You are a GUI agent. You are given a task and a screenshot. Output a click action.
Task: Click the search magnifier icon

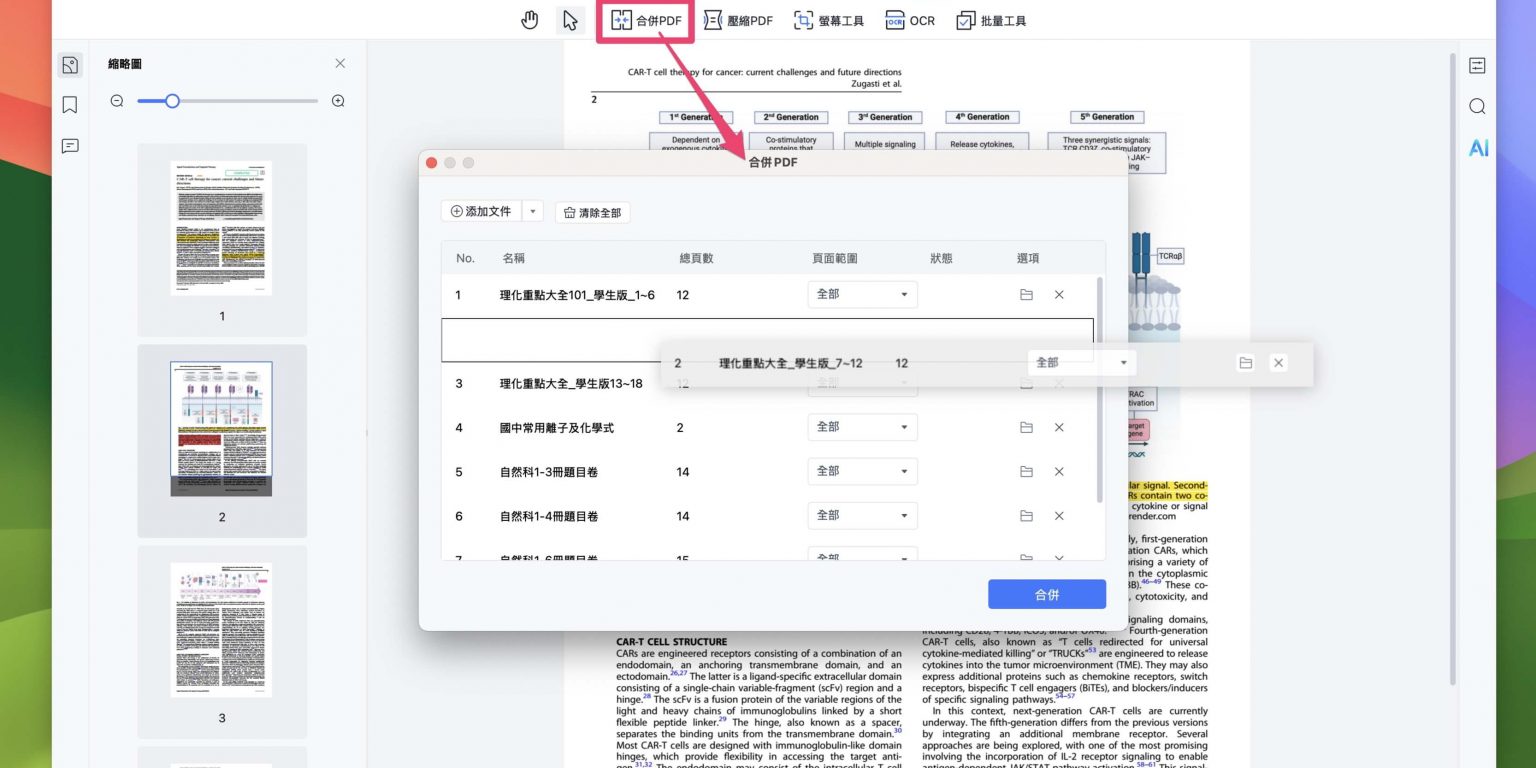(x=1477, y=107)
